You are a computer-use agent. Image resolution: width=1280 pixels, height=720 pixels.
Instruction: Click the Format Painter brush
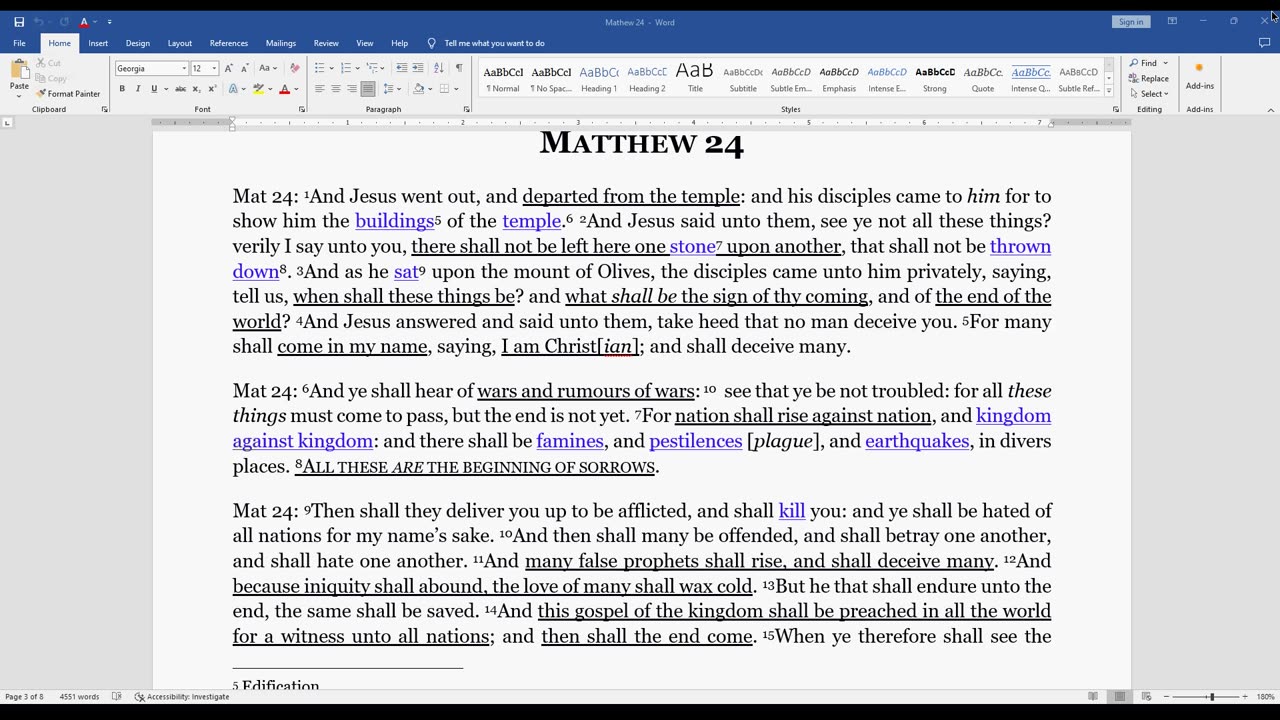(x=68, y=94)
